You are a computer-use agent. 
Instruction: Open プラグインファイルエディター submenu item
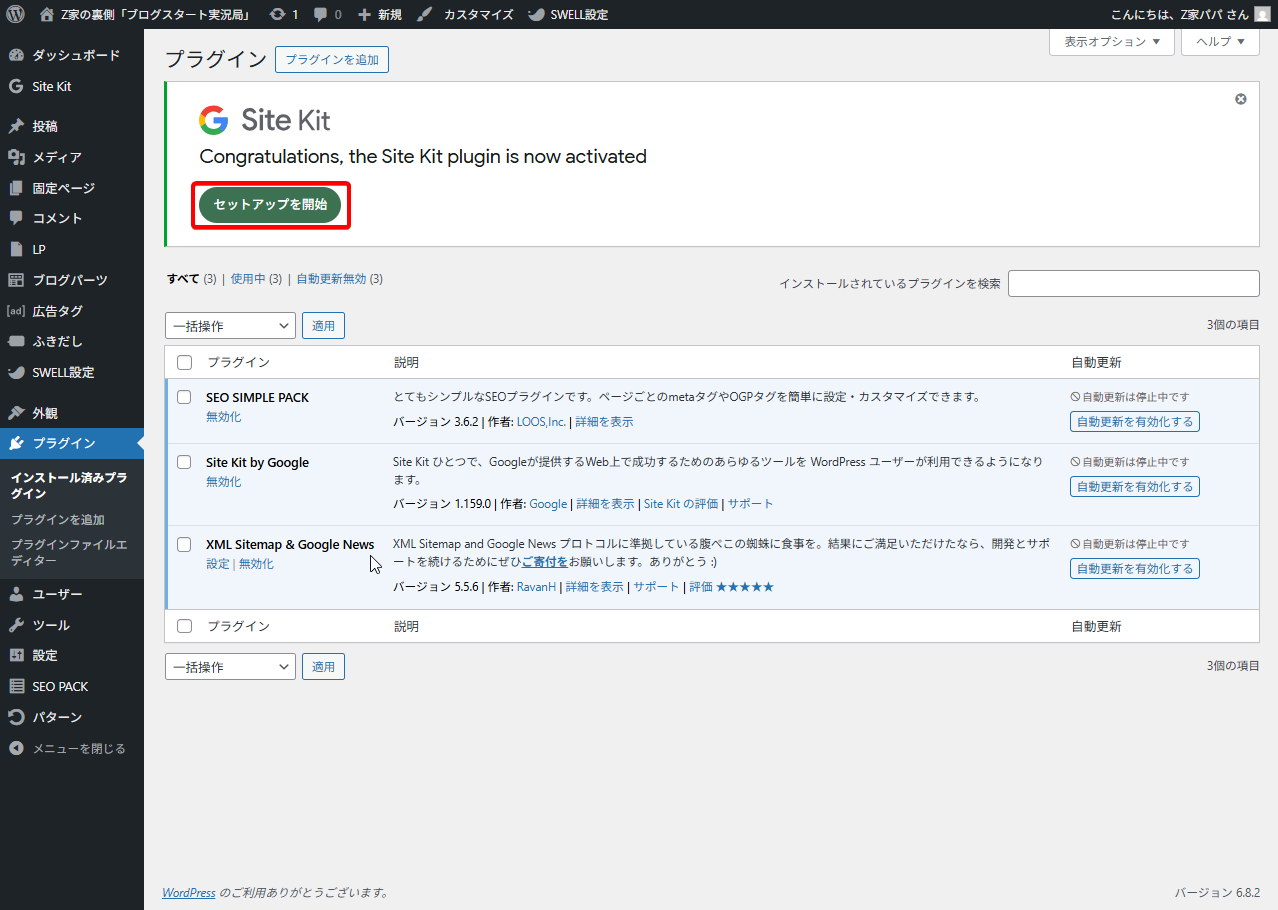point(69,553)
